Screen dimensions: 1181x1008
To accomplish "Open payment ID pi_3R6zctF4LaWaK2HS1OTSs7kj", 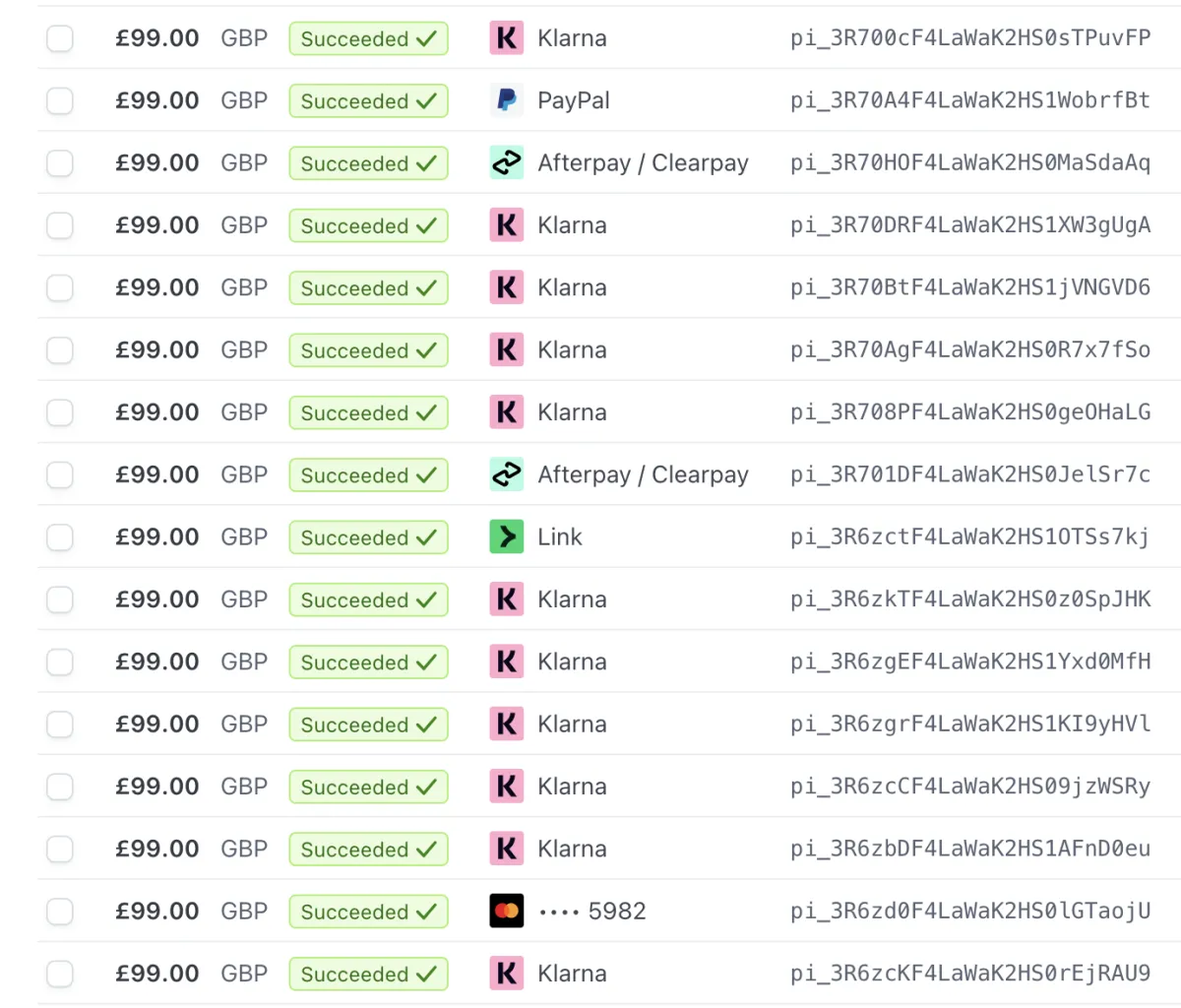I will point(970,536).
